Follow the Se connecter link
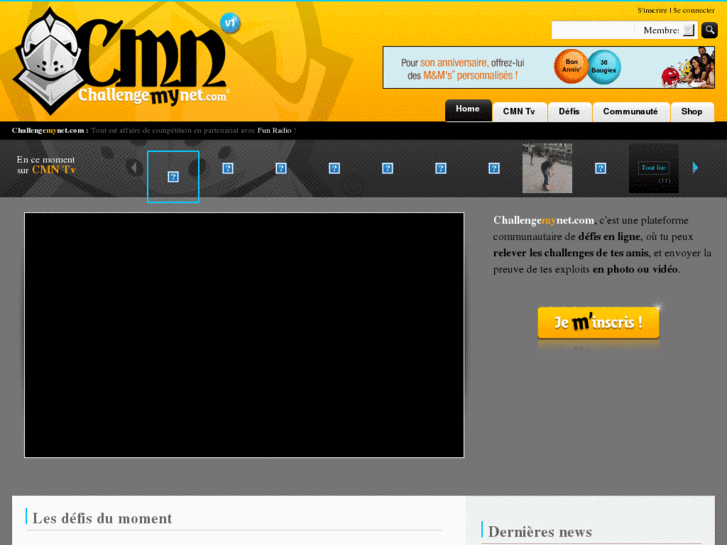The height and width of the screenshot is (545, 727). [x=694, y=10]
